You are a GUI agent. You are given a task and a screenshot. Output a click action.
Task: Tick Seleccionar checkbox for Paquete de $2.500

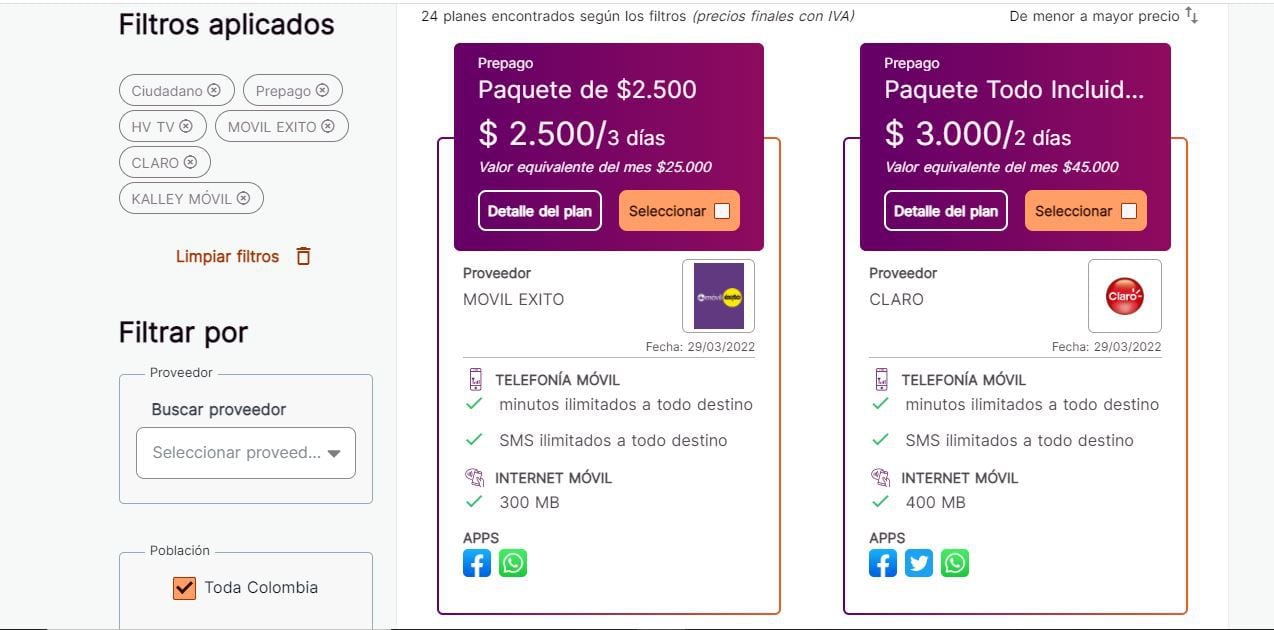(722, 211)
